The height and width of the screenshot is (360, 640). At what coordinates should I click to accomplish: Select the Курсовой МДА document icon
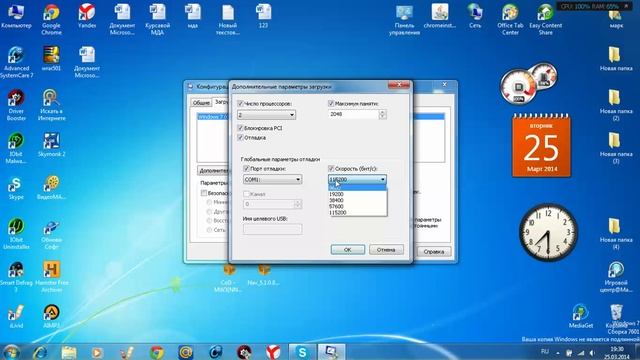tap(157, 20)
